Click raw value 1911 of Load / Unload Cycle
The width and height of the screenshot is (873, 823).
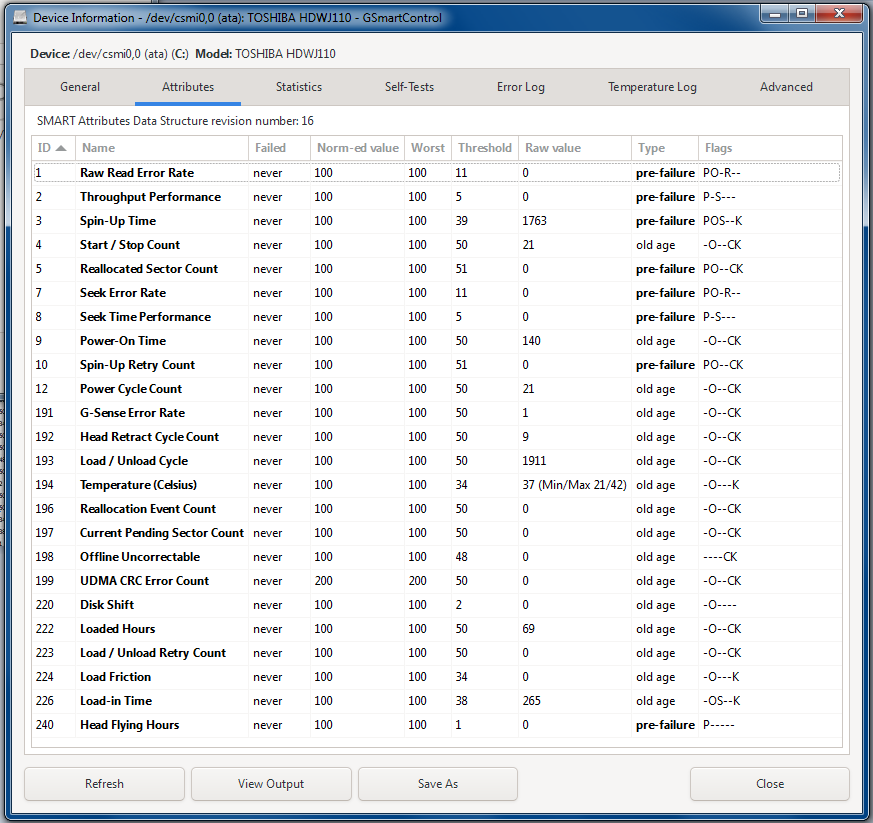534,461
